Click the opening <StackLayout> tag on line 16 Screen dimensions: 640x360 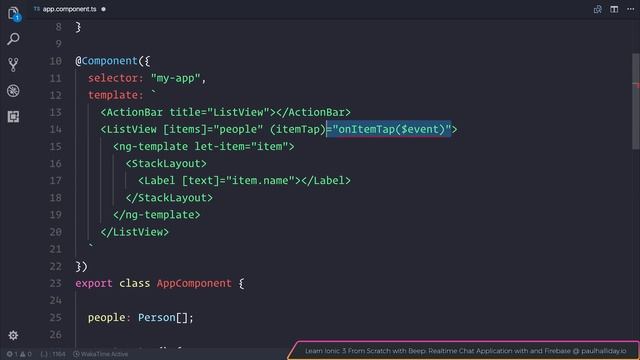pyautogui.click(x=166, y=164)
